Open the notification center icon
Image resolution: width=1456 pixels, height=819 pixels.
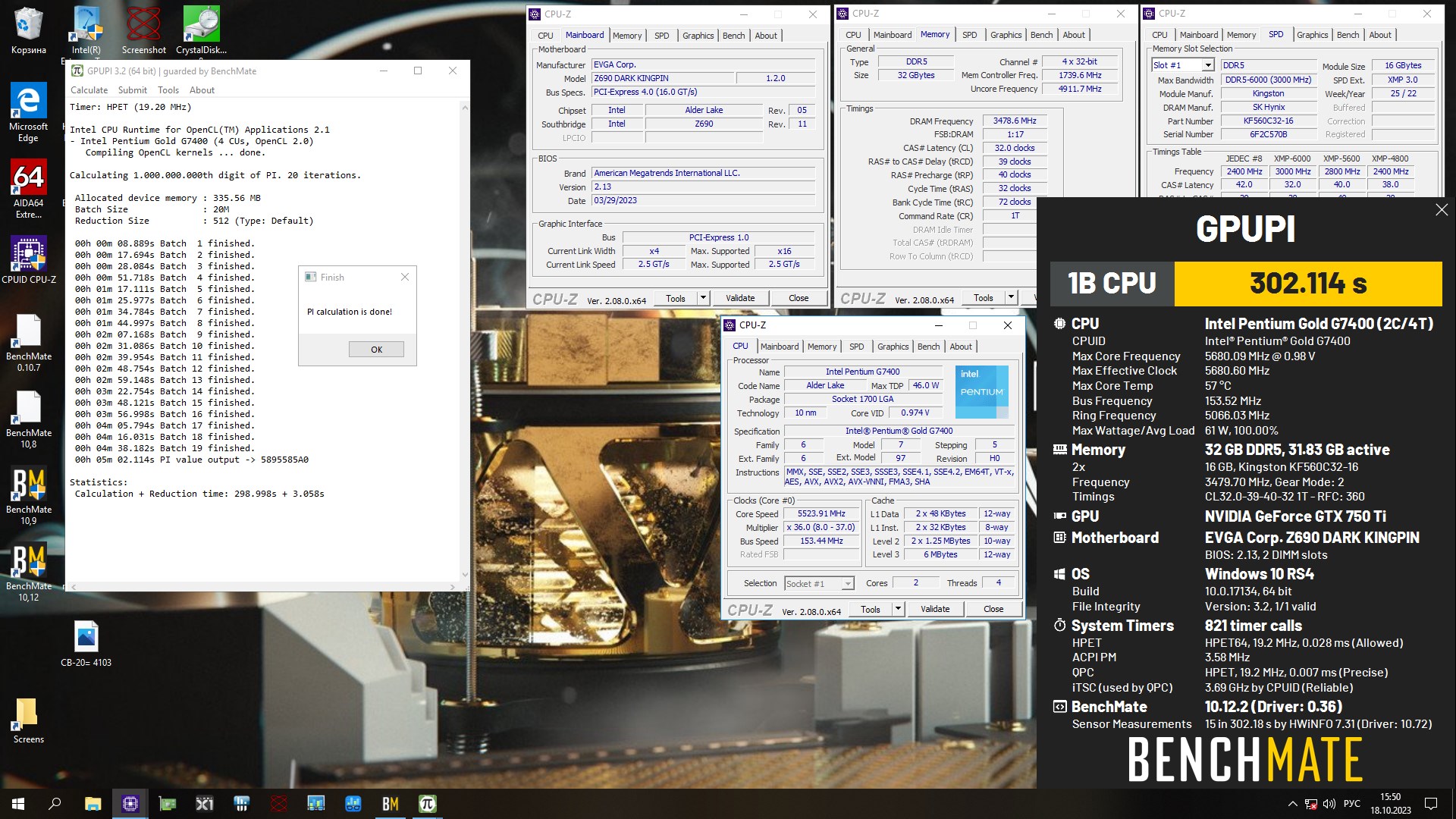(x=1431, y=804)
